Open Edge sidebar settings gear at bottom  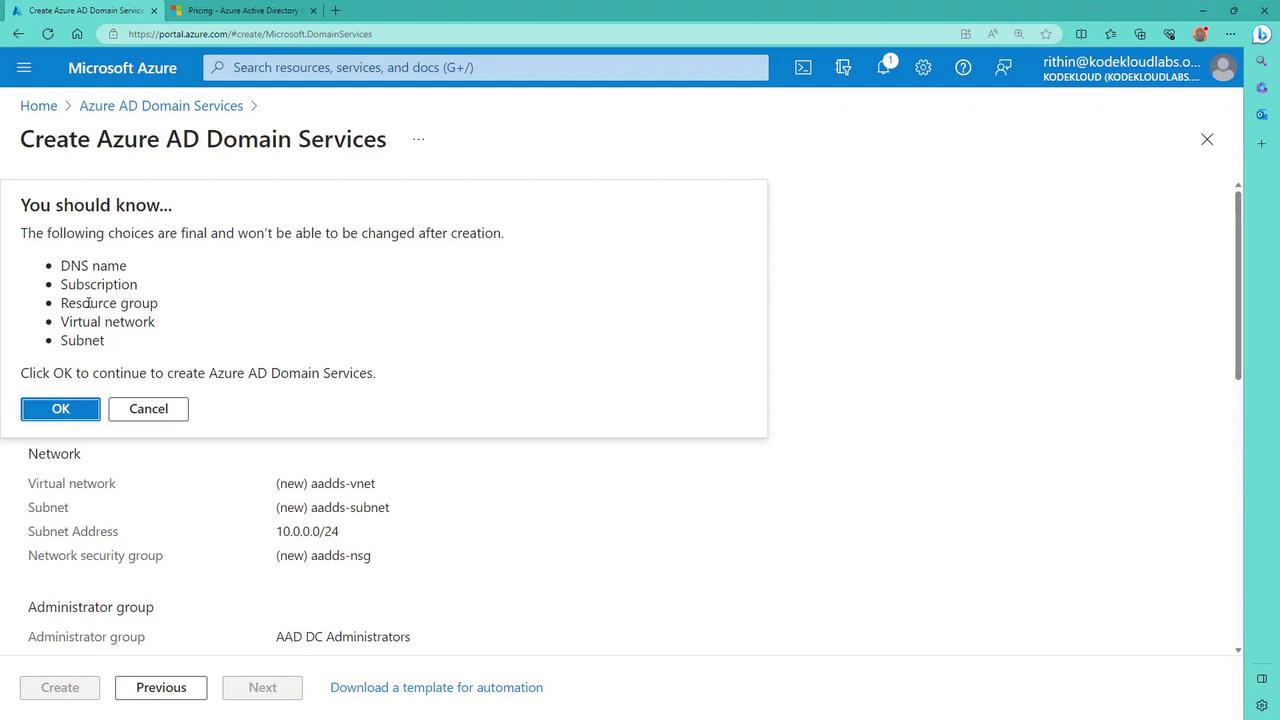point(1262,706)
